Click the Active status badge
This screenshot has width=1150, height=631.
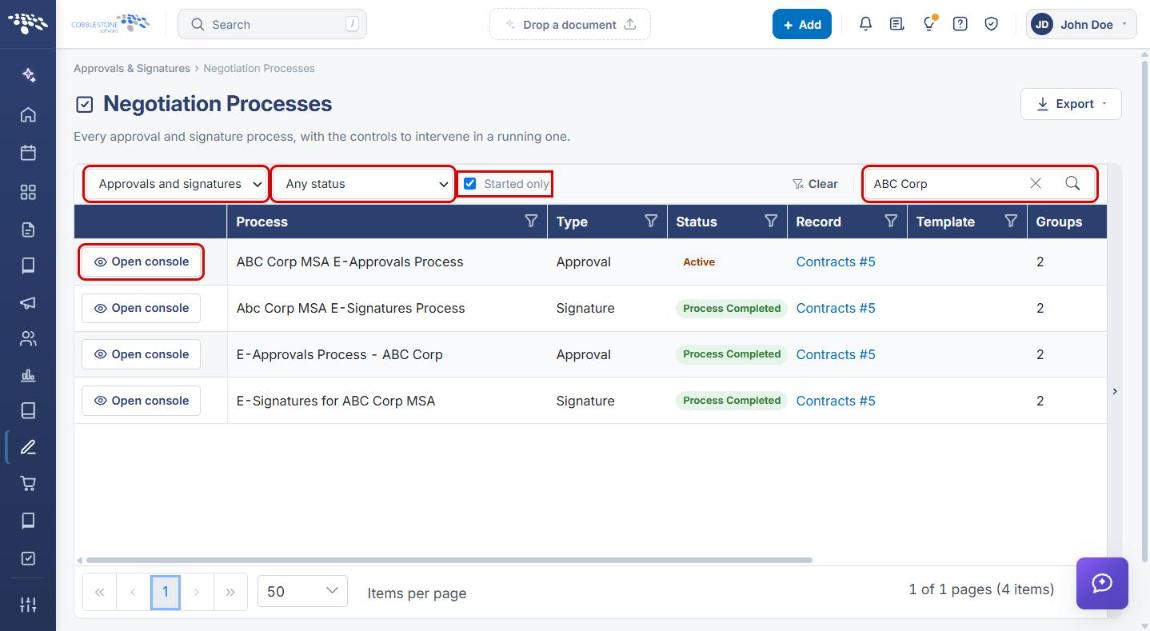[698, 262]
